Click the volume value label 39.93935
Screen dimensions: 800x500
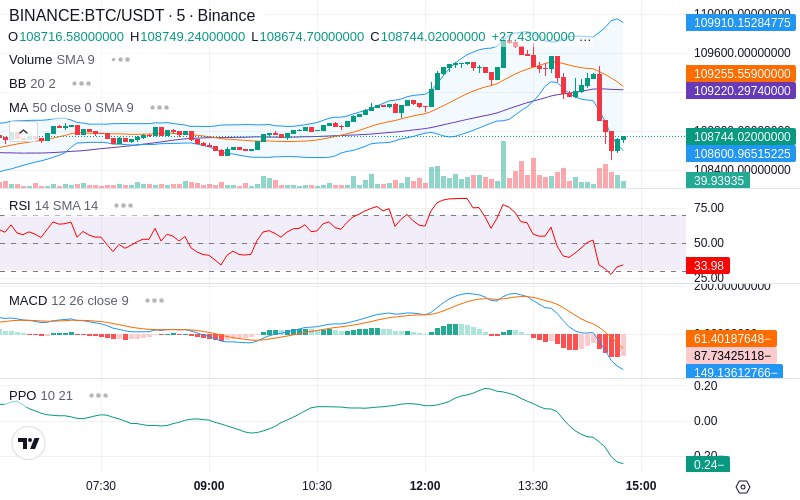pyautogui.click(x=718, y=180)
